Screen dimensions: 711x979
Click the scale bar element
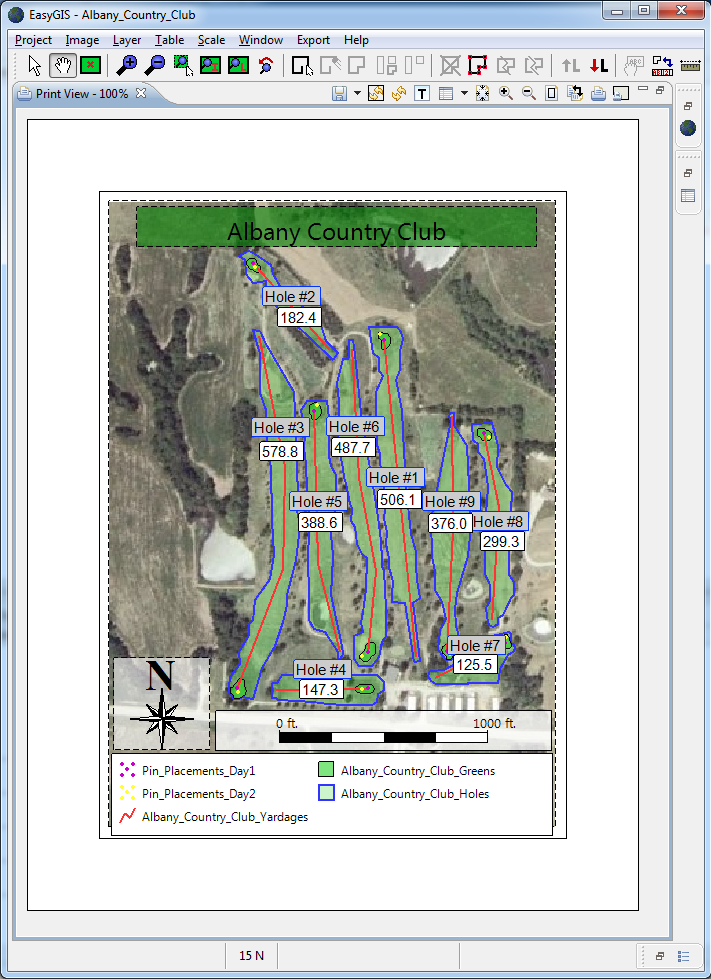383,731
